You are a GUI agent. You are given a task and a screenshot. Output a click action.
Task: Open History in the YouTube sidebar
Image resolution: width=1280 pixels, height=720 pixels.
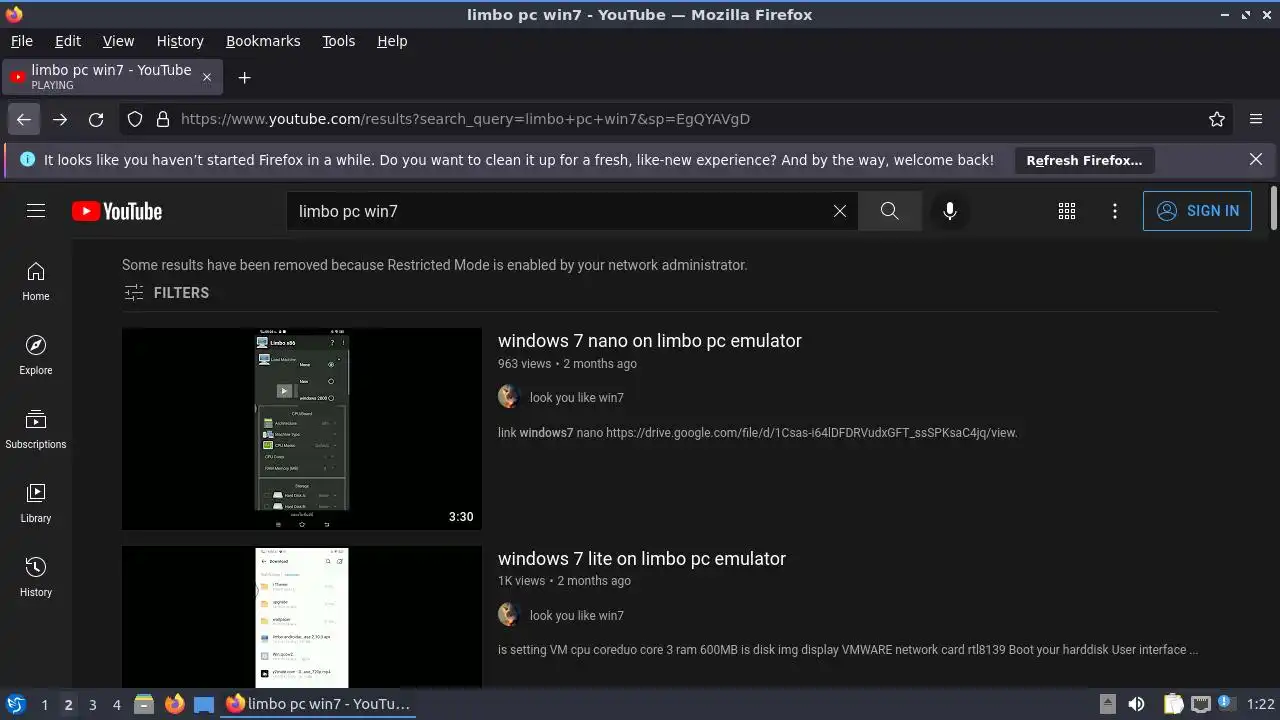point(36,578)
